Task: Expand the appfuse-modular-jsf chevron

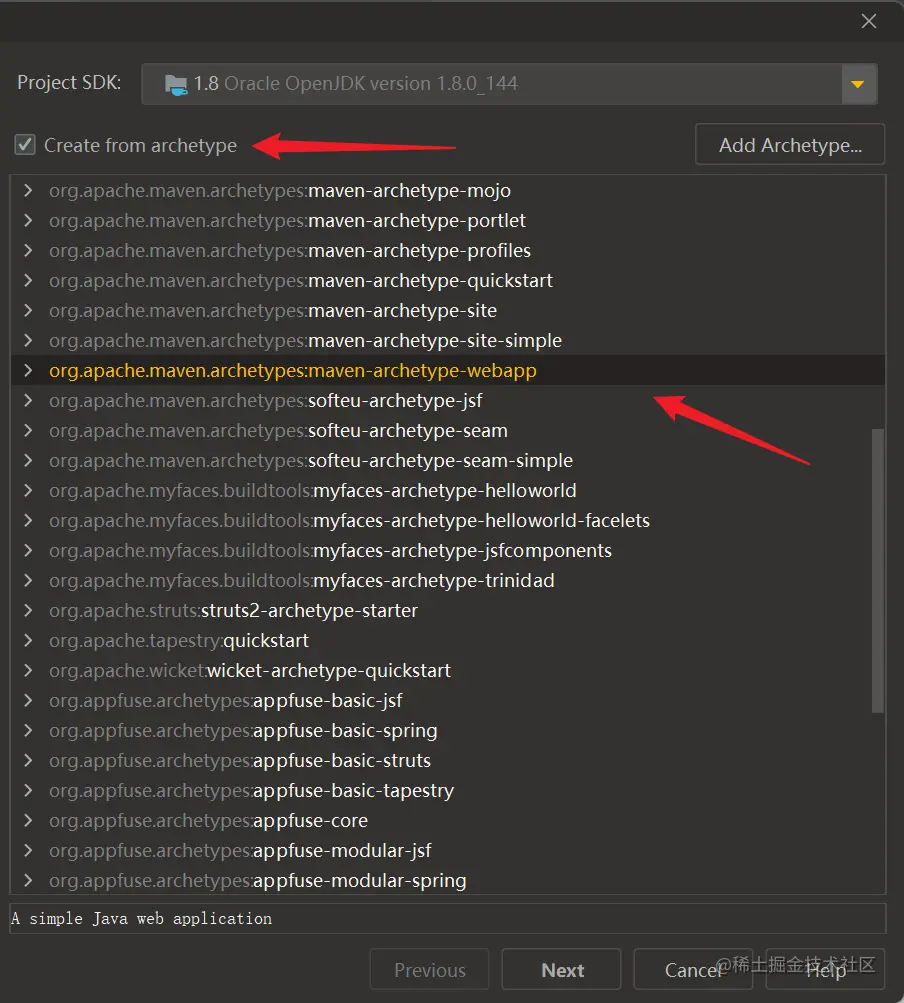Action: pos(28,850)
